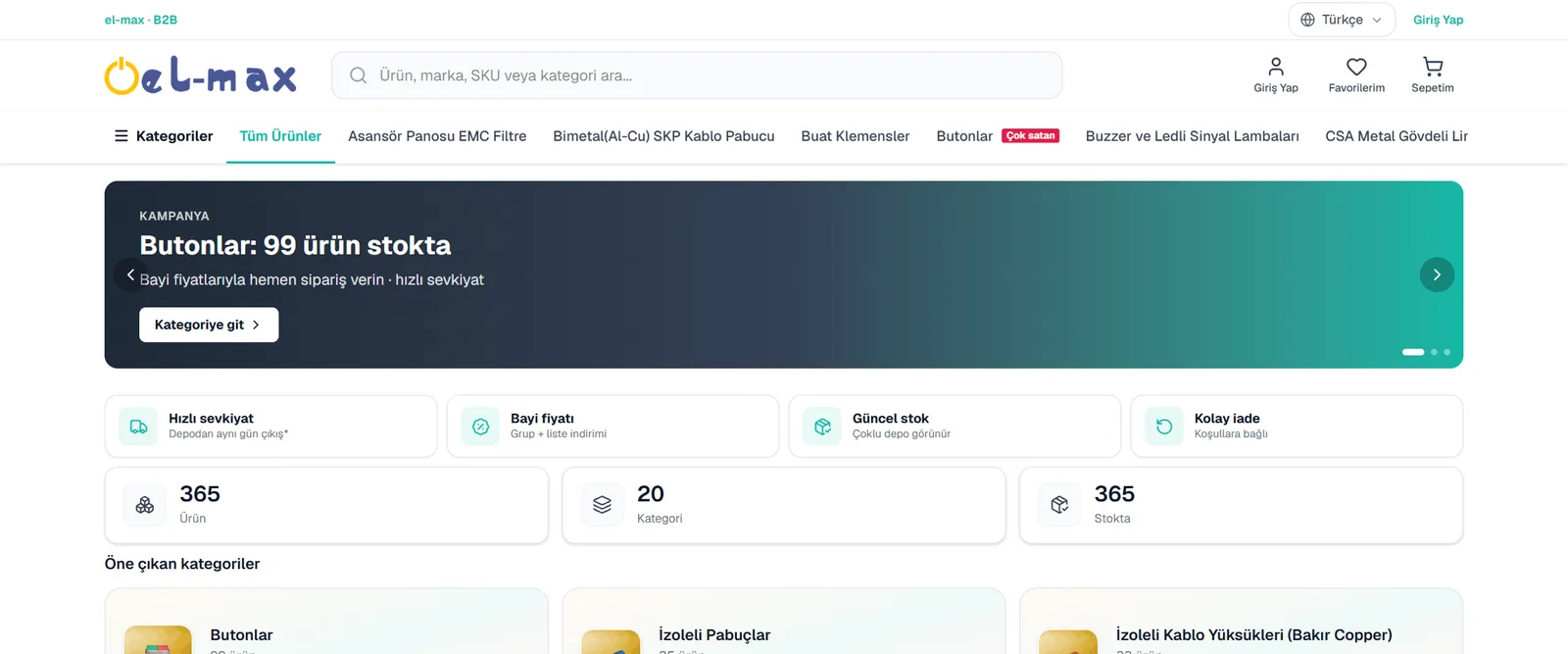Click the Kategoriye git button
This screenshot has width=1568, height=654.
click(x=209, y=325)
